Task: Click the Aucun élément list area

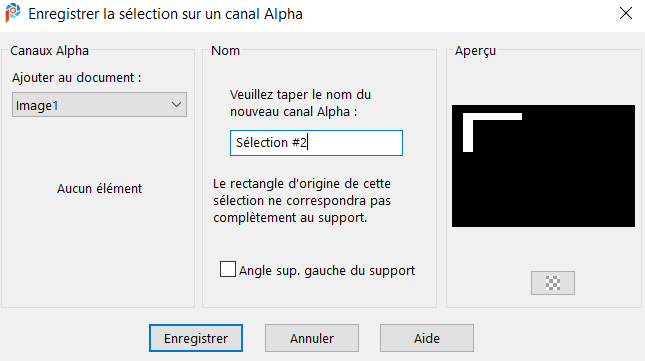Action: (99, 189)
